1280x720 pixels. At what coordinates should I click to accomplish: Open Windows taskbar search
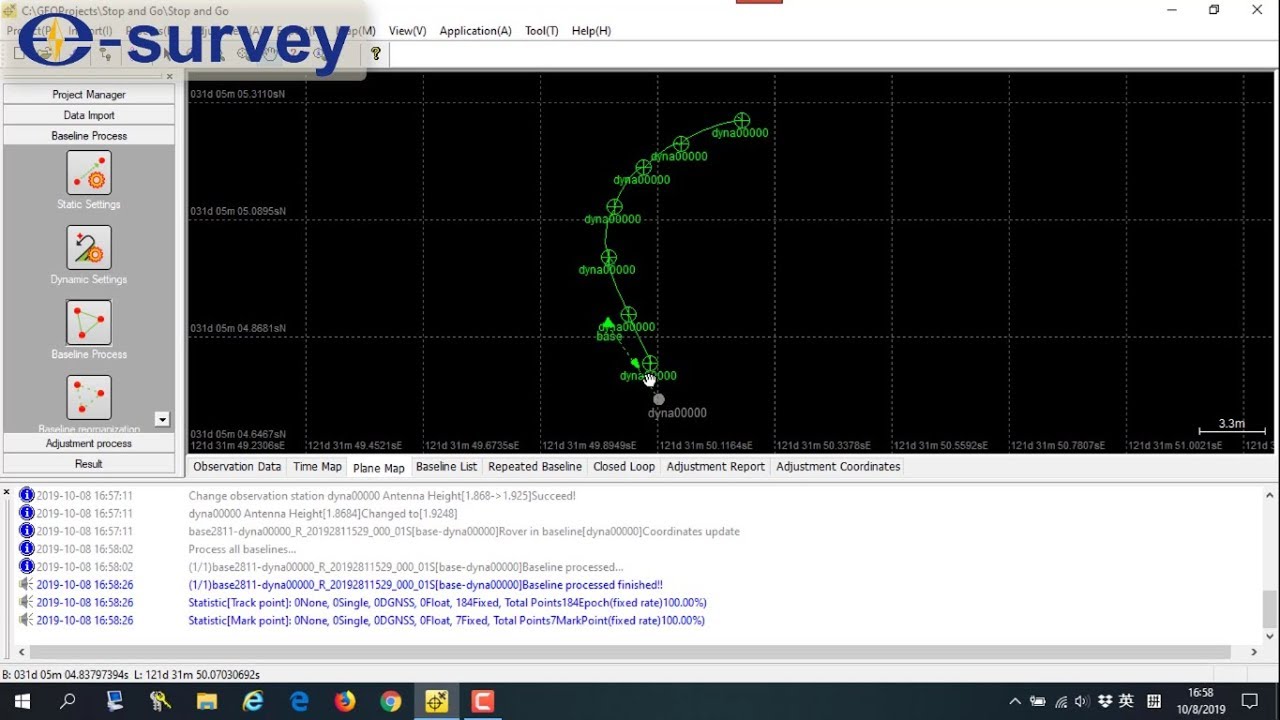(x=68, y=701)
